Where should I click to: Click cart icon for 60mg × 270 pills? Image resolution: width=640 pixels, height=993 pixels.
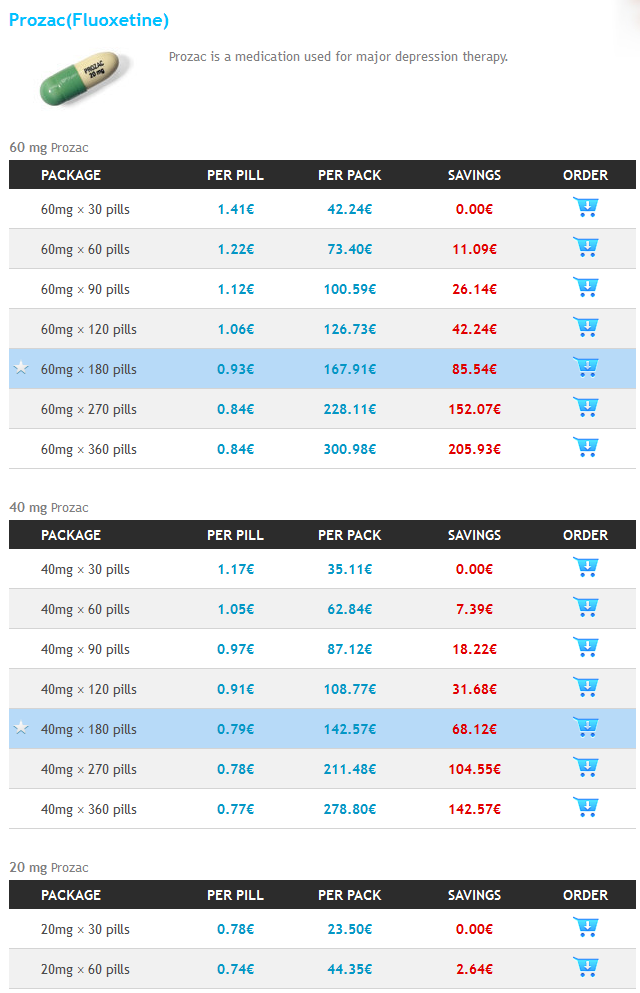pos(586,407)
